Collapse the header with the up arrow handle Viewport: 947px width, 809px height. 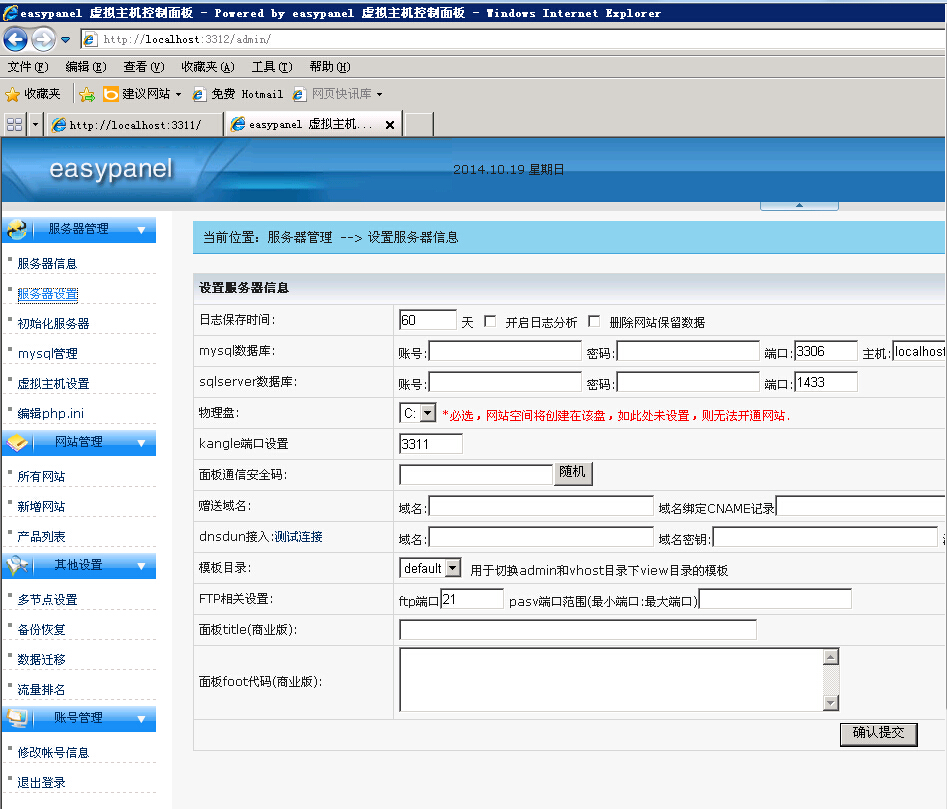tap(799, 206)
